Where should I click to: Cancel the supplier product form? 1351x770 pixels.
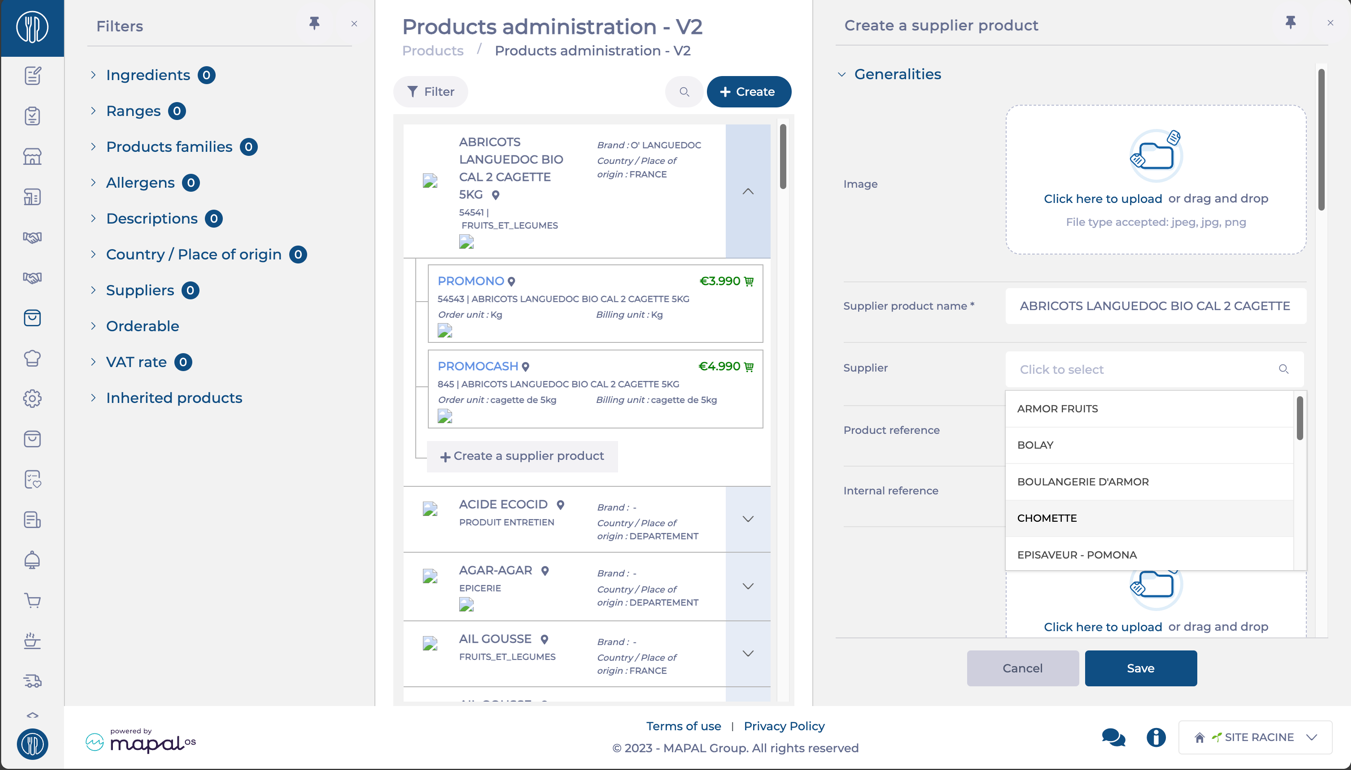click(1023, 668)
